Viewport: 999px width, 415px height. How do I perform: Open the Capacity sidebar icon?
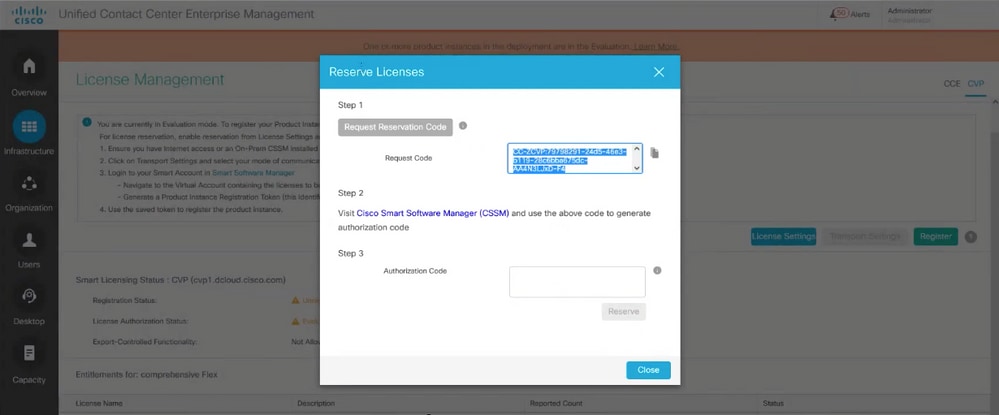[29, 353]
